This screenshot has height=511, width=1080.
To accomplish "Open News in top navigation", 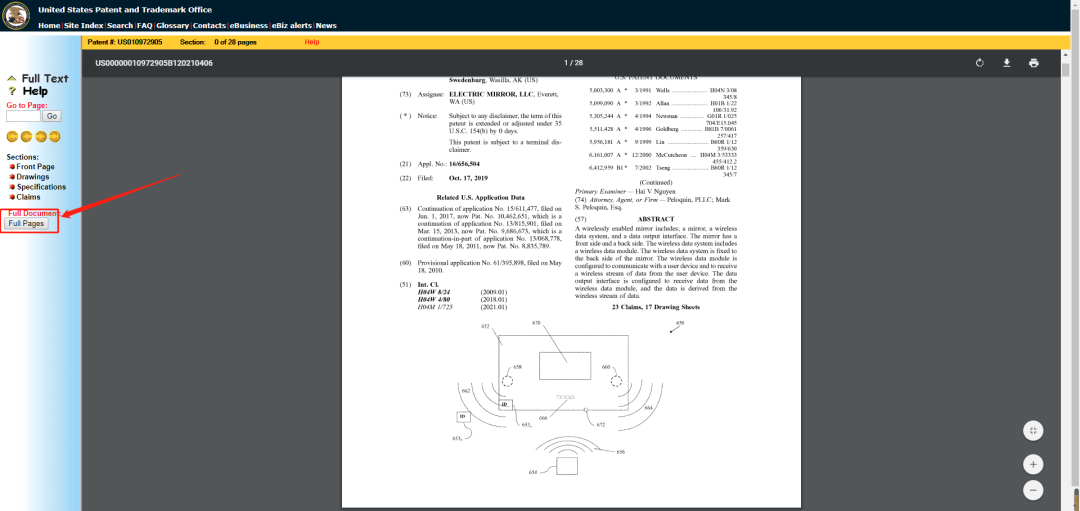I will tap(326, 25).
